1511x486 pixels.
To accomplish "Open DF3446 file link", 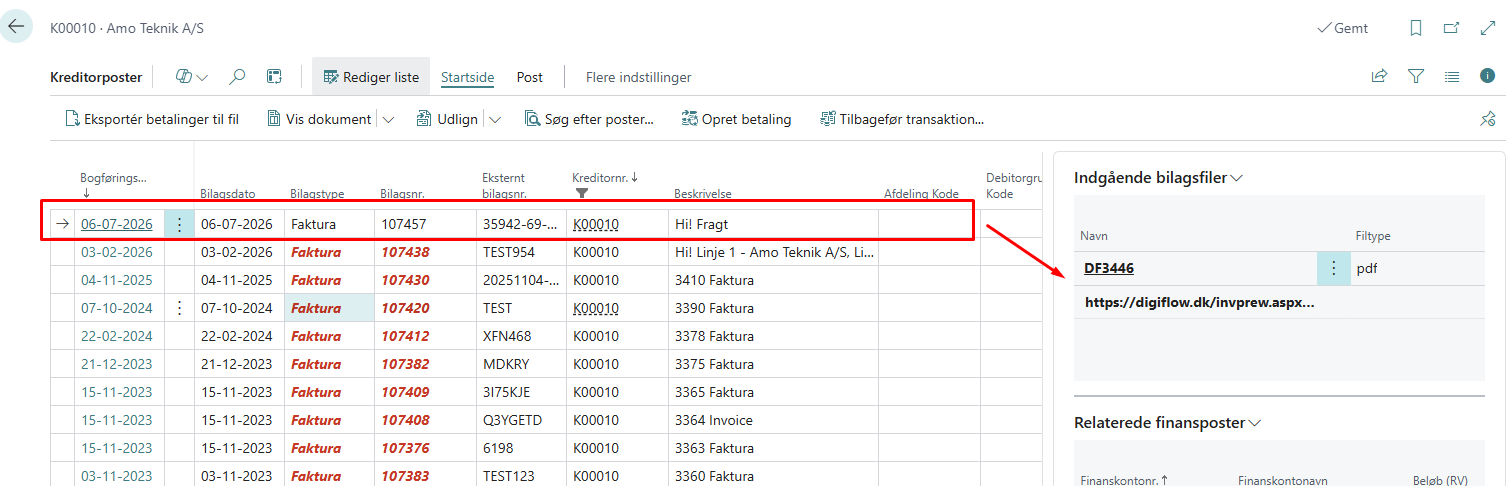I will click(1109, 268).
